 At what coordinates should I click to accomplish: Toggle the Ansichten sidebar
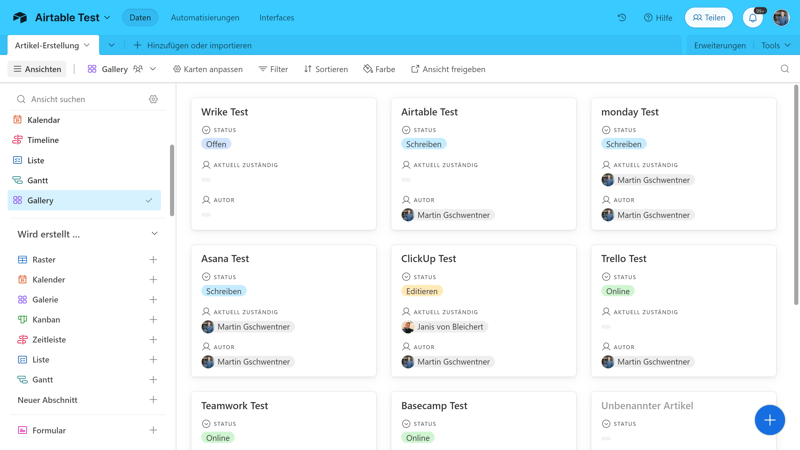37,69
